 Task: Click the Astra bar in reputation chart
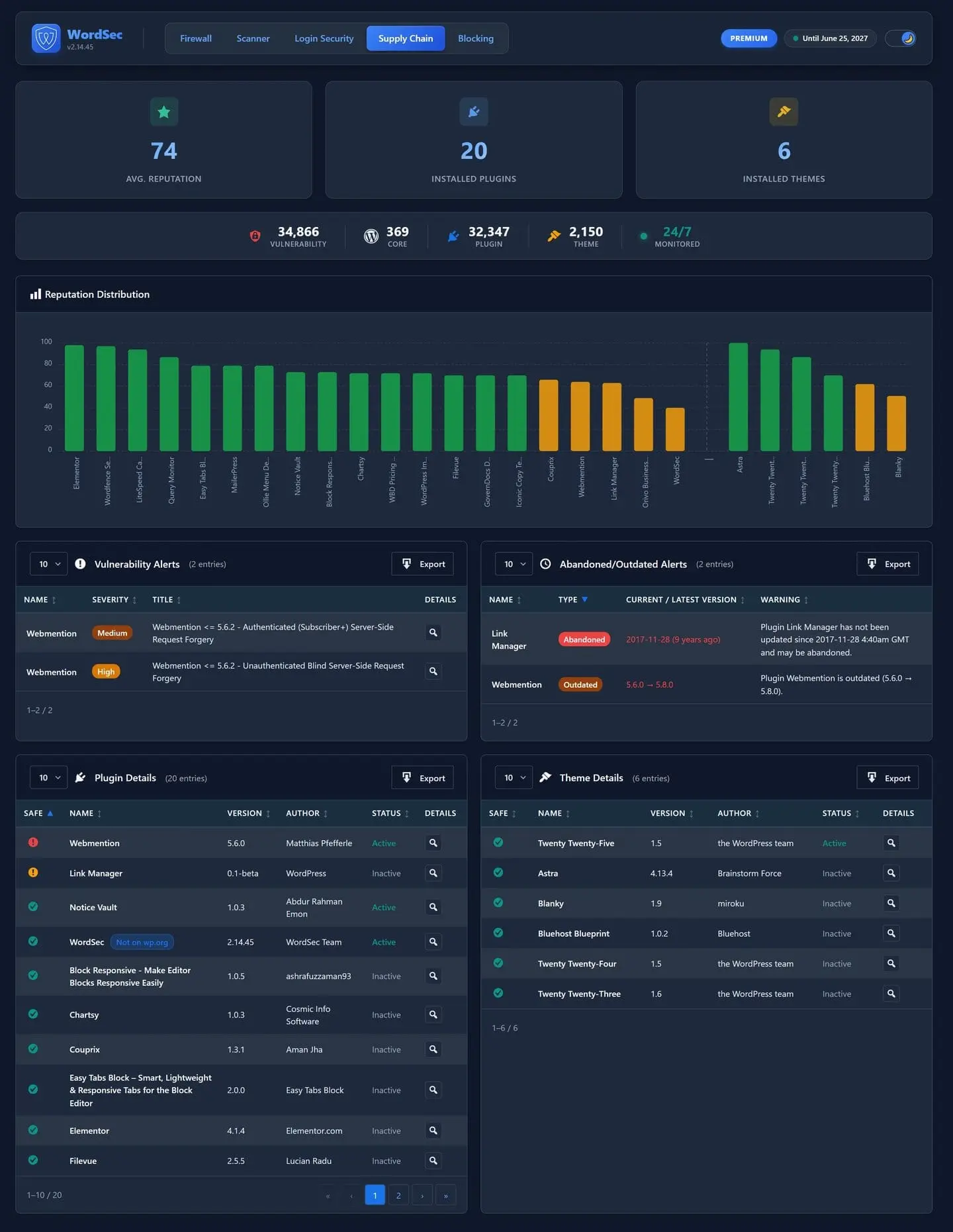click(x=739, y=397)
